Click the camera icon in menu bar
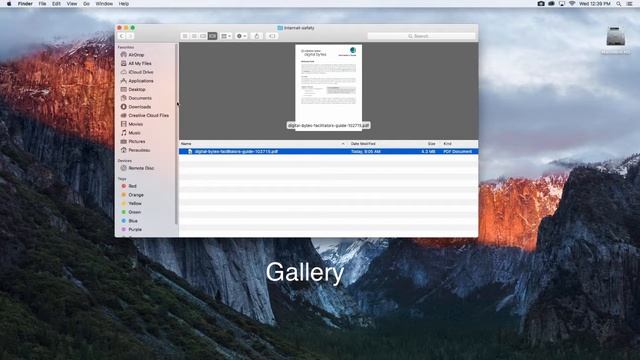 [x=541, y=4]
